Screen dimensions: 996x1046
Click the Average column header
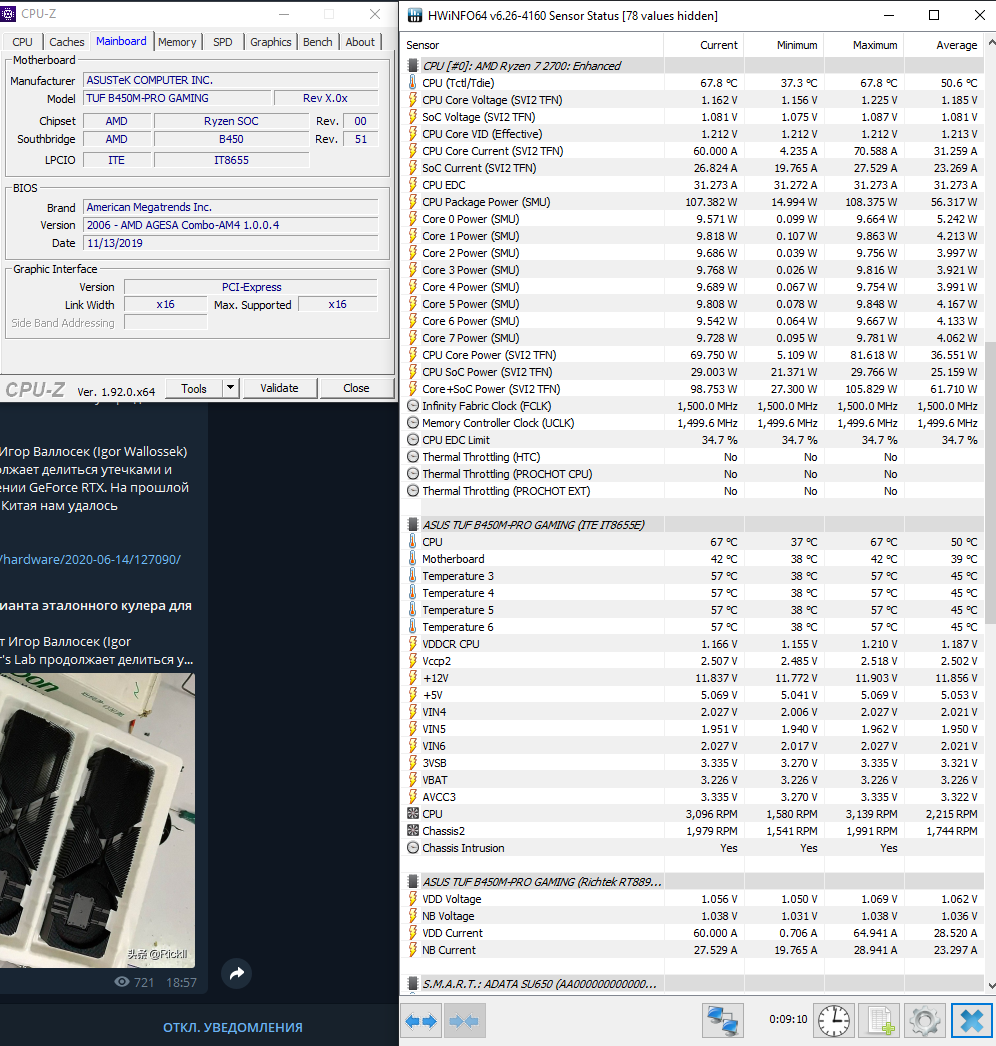tap(944, 45)
